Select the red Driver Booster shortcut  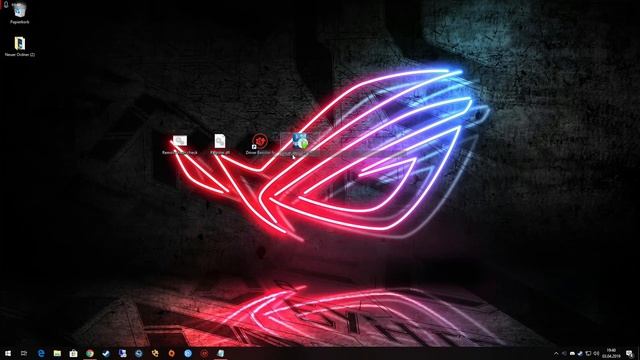(x=260, y=141)
